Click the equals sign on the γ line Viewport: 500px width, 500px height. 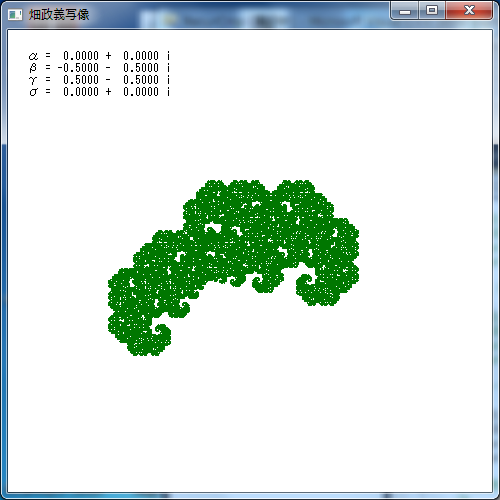tap(48, 80)
